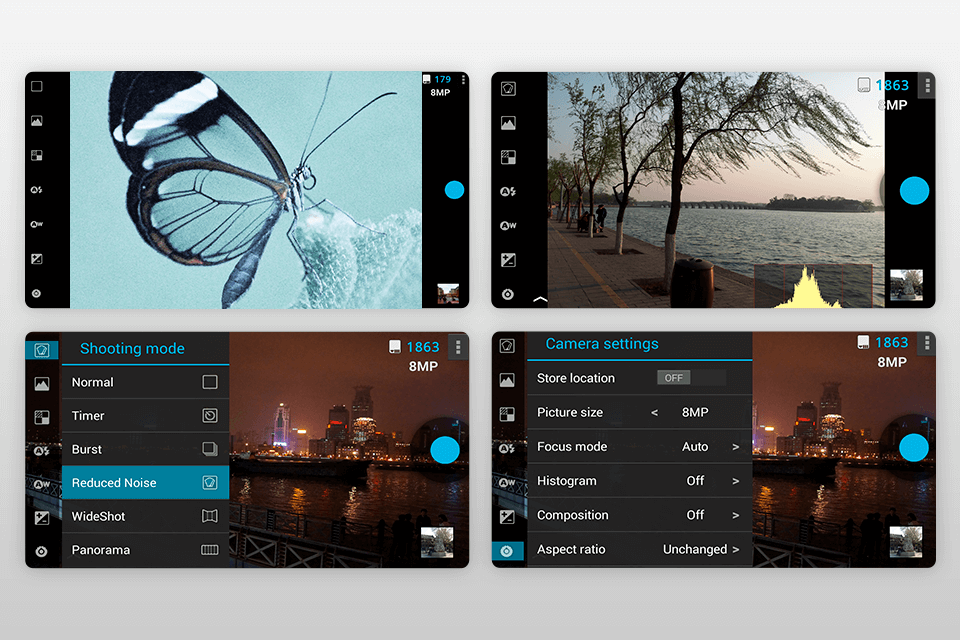Open the overflow menu on the butterfly screen
The width and height of the screenshot is (960, 640).
(463, 80)
